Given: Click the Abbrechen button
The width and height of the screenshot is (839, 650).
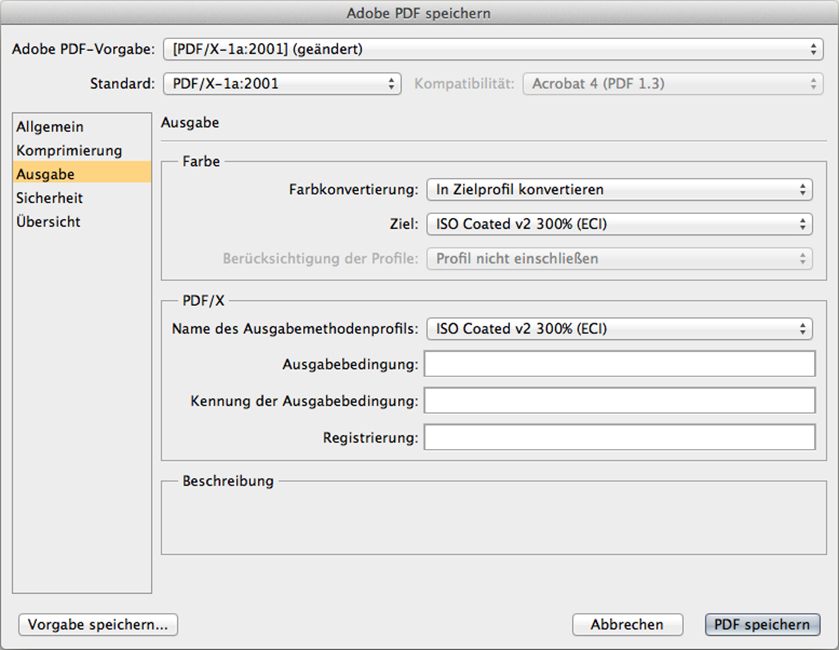Looking at the screenshot, I should (627, 624).
